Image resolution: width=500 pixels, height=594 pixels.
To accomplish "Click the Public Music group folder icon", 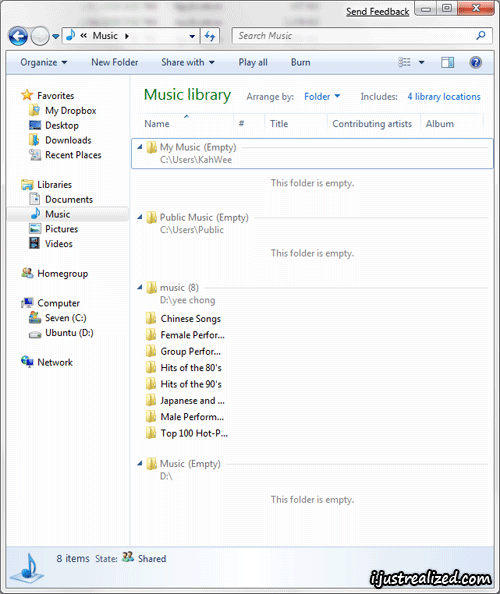I will pos(152,217).
